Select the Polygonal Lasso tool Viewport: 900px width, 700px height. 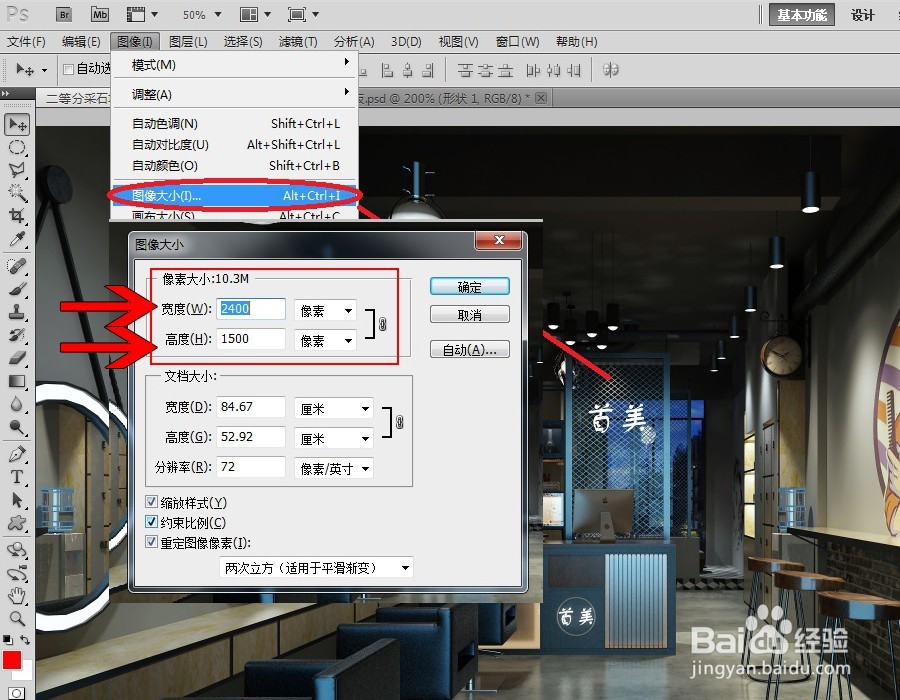17,170
